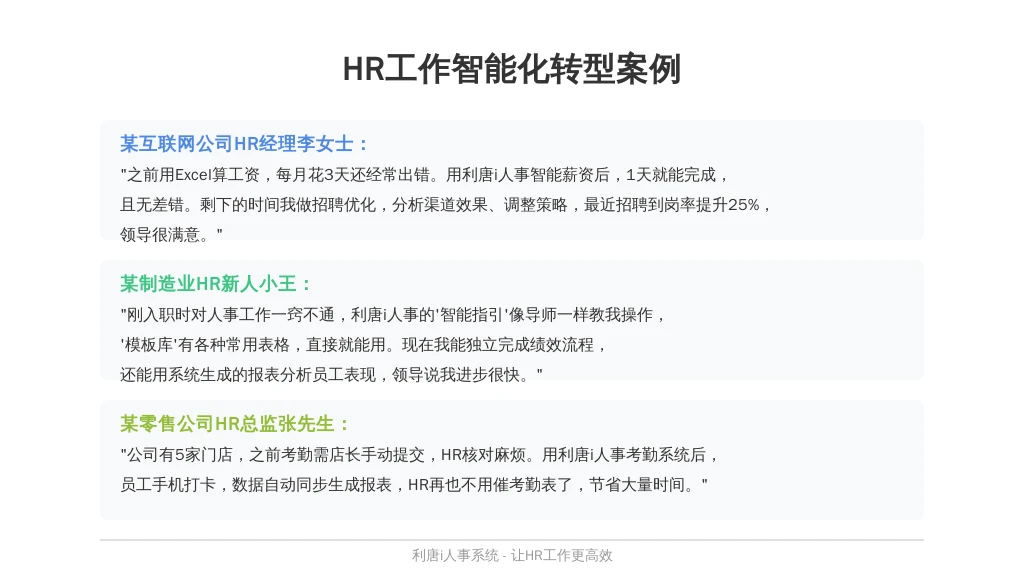
Task: Click the heading 某制造业HR新人小王：
Action: click(x=217, y=283)
